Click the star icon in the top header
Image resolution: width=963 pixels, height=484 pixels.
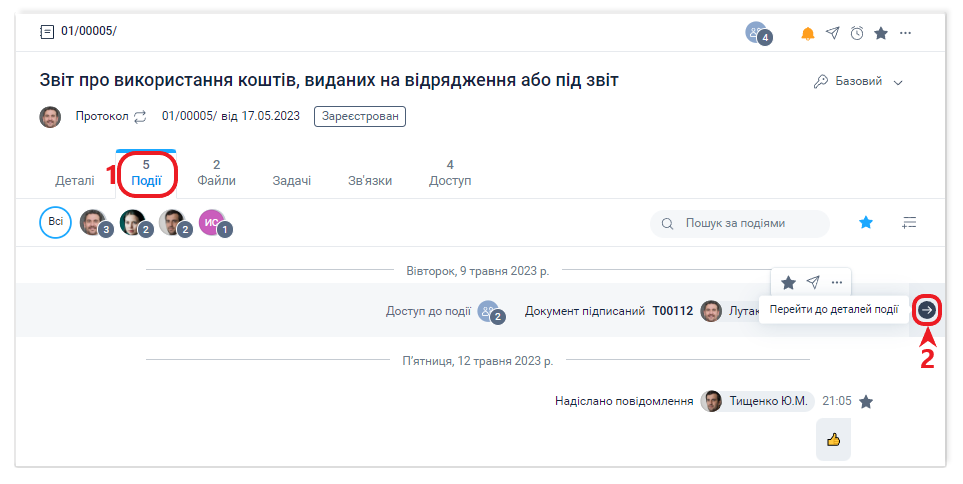(881, 33)
